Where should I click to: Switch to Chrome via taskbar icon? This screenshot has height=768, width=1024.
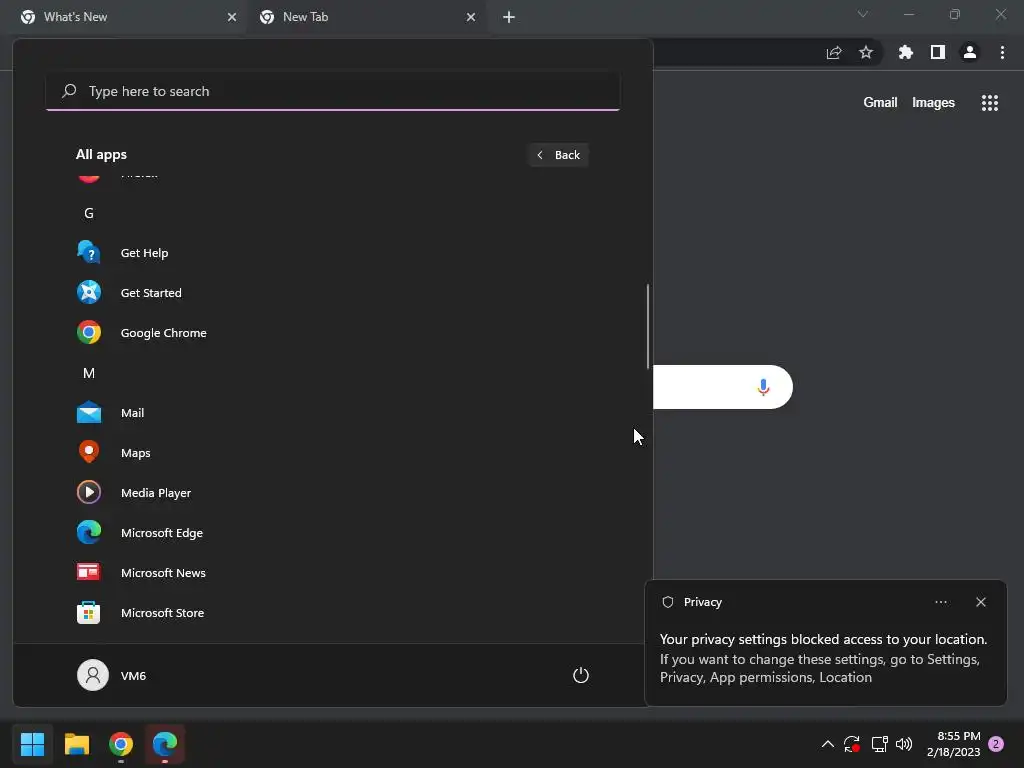pos(121,744)
